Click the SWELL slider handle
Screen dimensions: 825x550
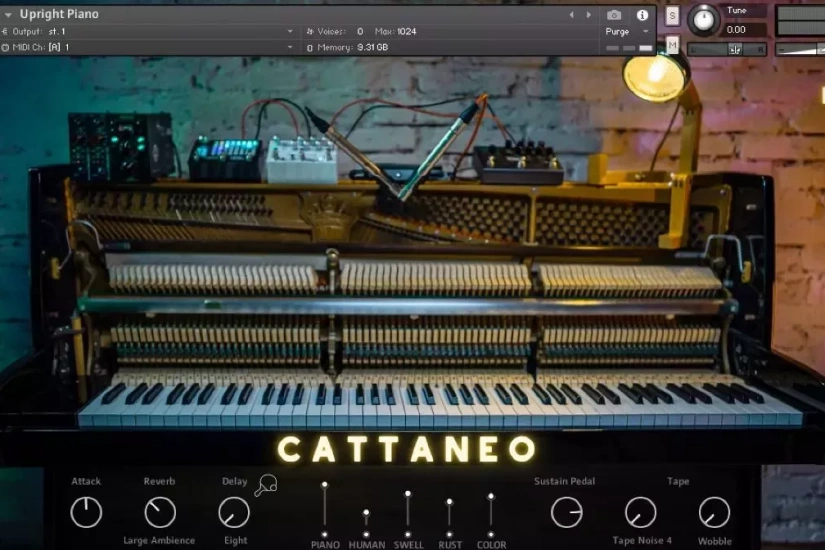point(408,494)
